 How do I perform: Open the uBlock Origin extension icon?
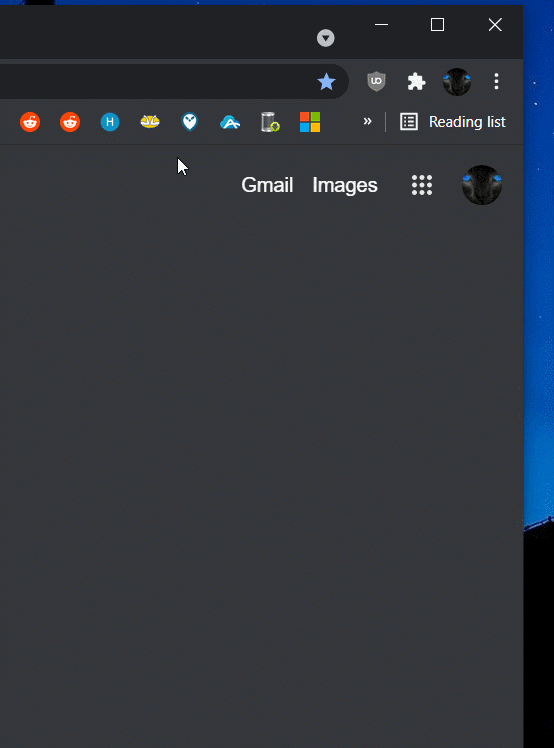[376, 81]
